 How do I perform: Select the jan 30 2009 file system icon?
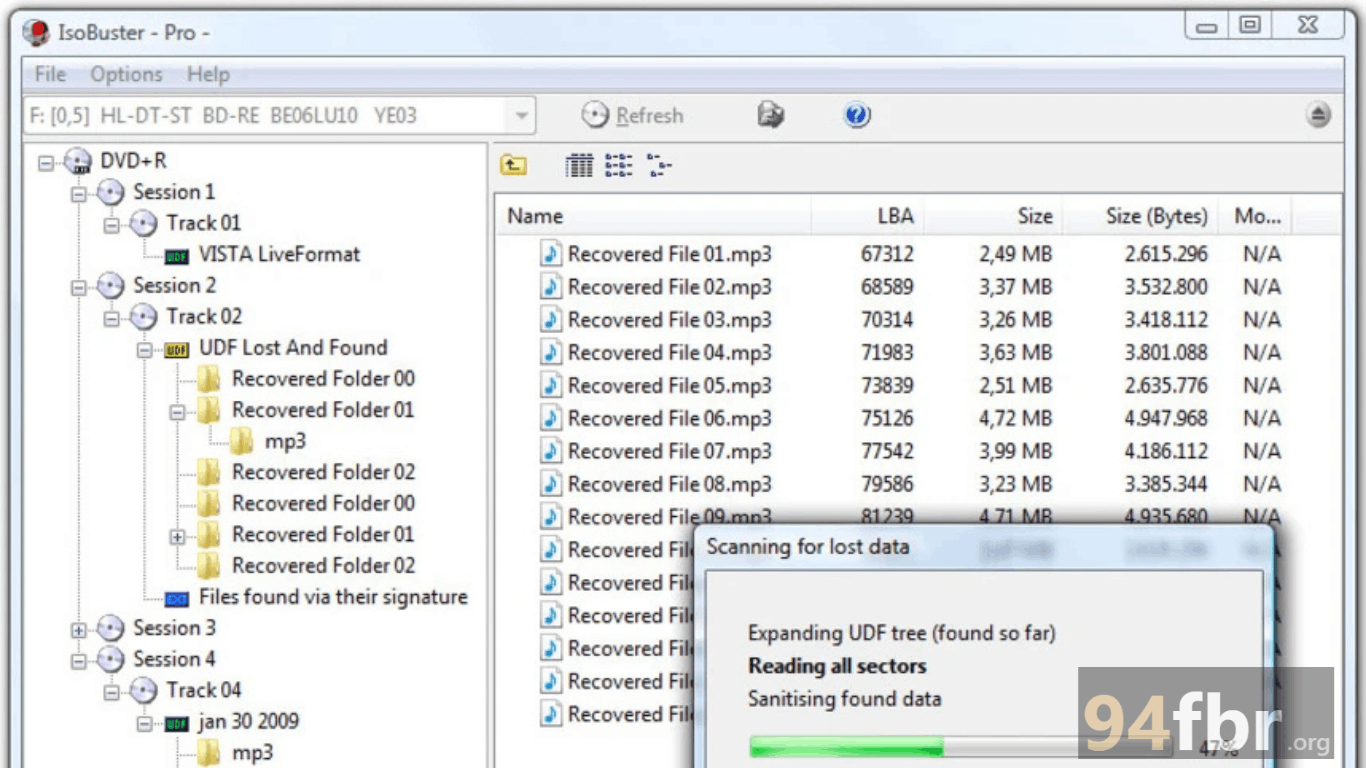(x=177, y=722)
